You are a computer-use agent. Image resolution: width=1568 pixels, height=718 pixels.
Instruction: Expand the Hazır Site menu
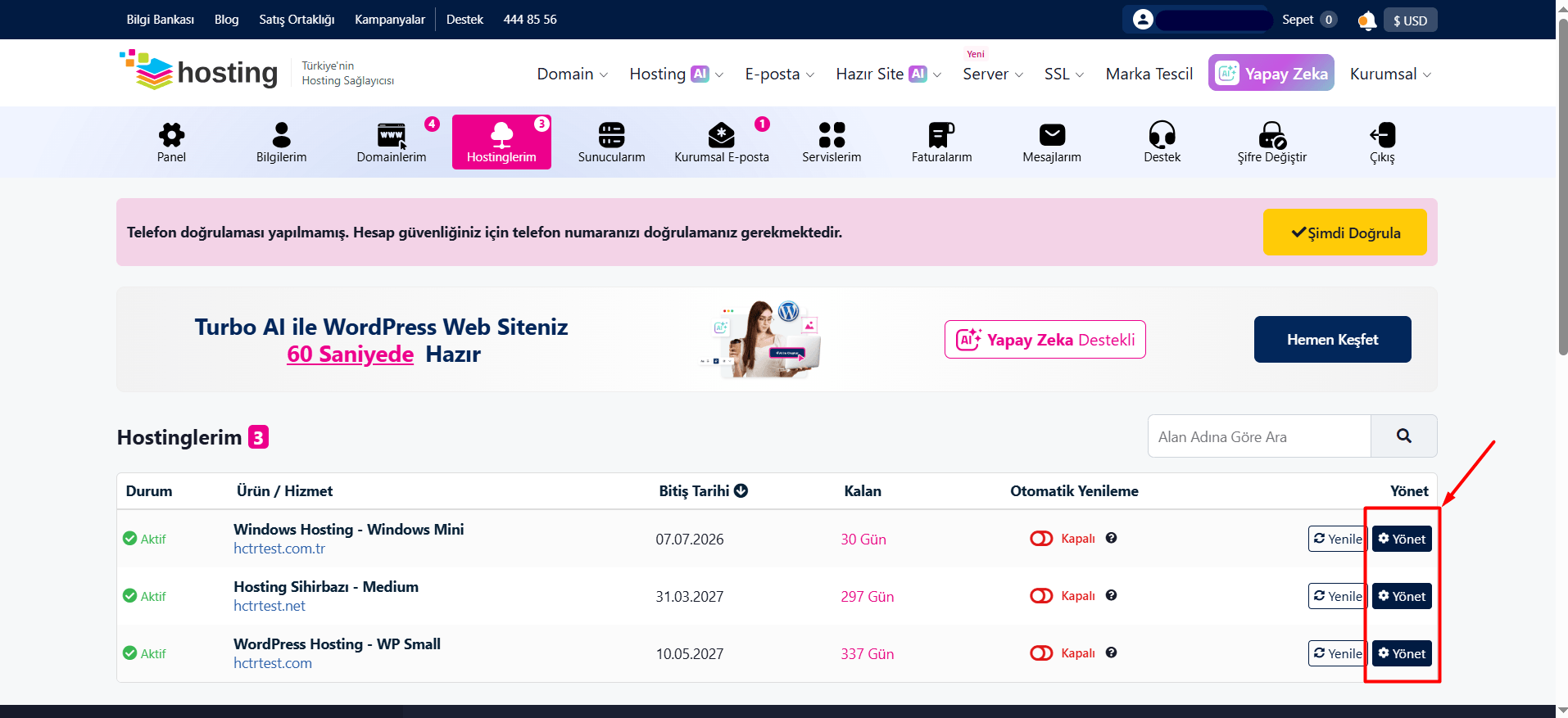pyautogui.click(x=888, y=74)
